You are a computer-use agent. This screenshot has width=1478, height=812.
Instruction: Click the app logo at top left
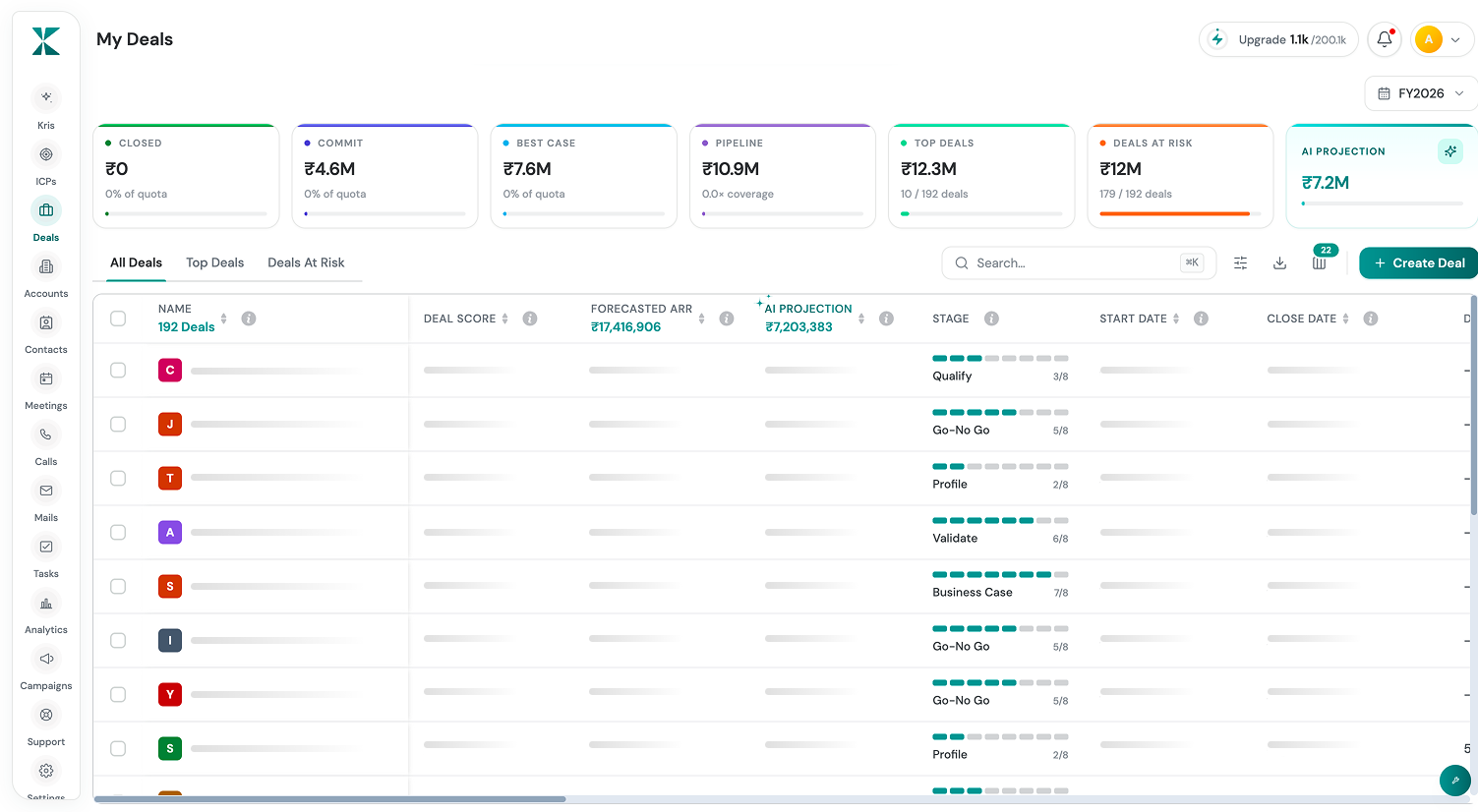[x=46, y=41]
